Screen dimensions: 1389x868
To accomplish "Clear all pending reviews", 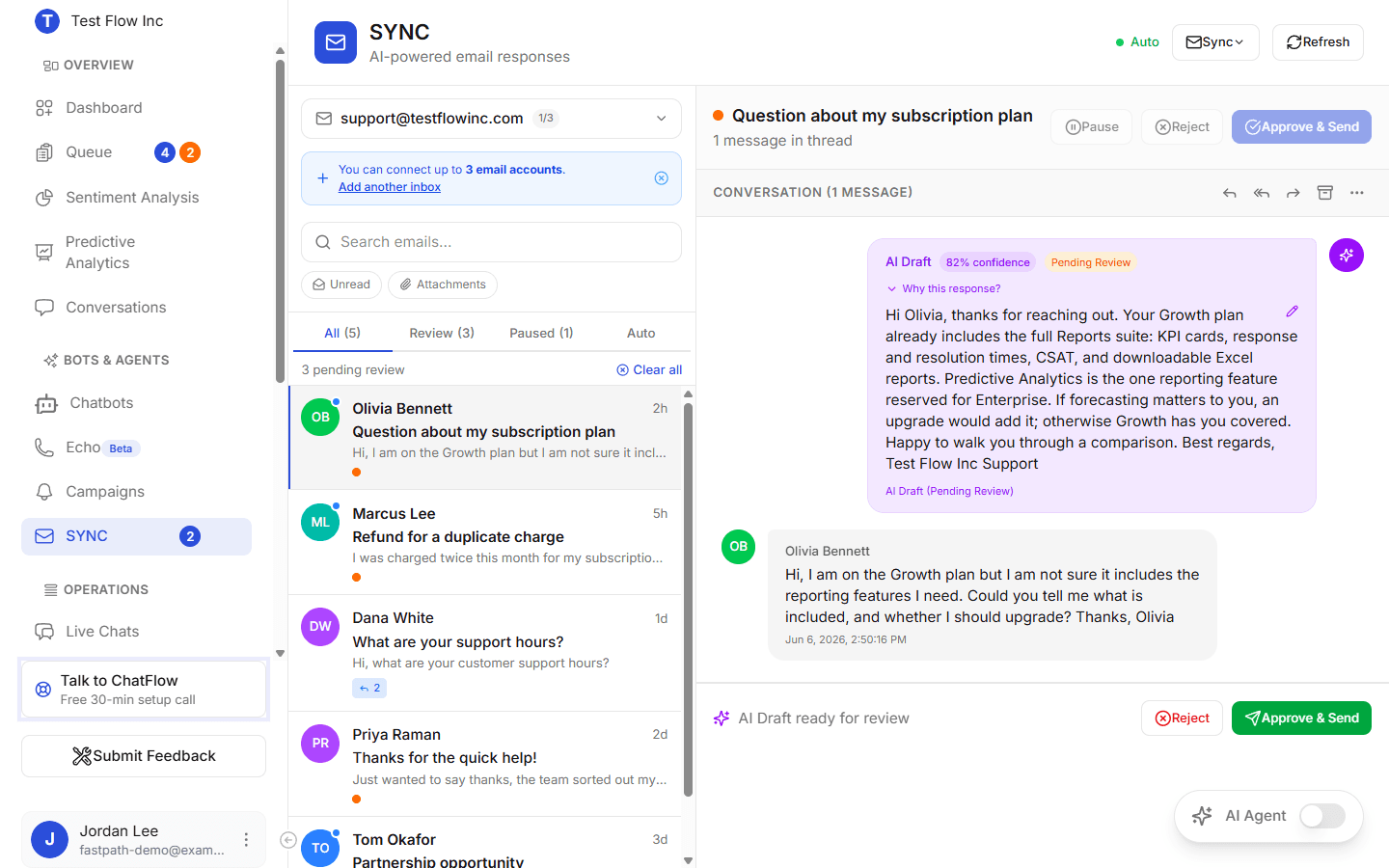I will tap(649, 370).
